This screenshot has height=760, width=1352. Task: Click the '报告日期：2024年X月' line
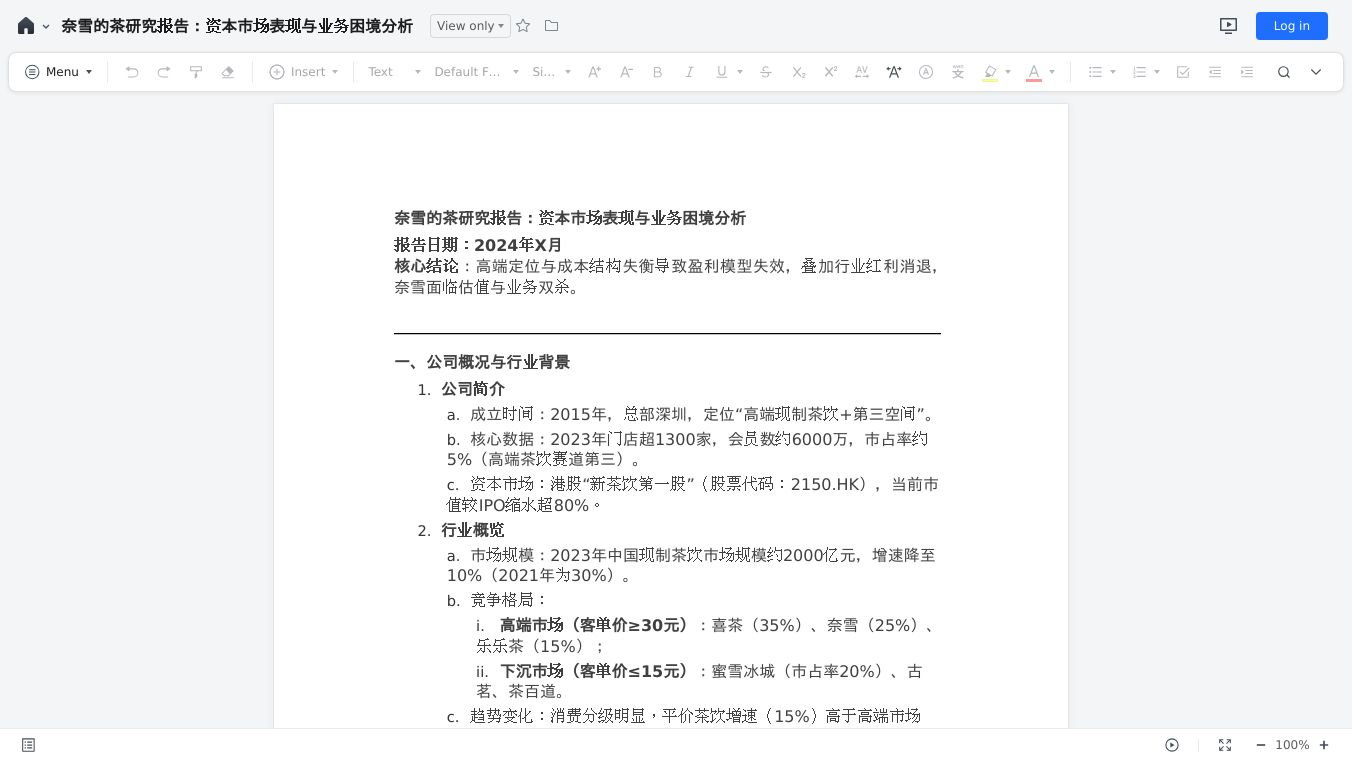pos(478,245)
